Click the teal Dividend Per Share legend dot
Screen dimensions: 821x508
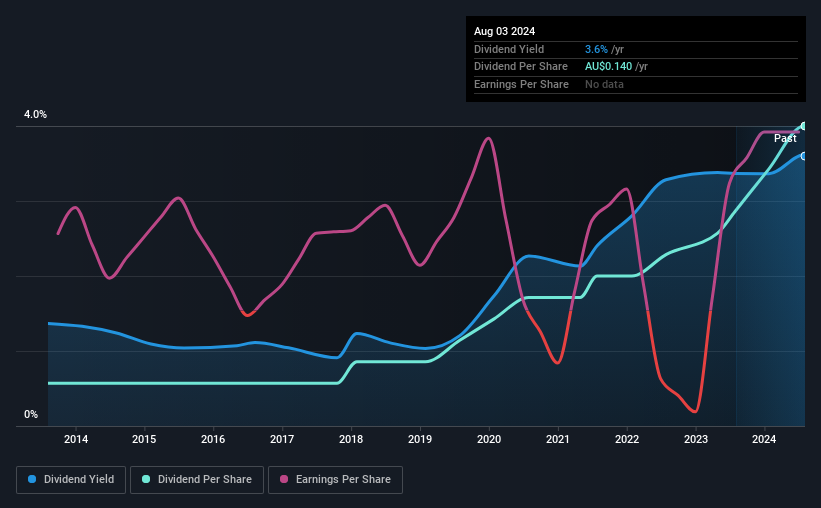coord(145,480)
